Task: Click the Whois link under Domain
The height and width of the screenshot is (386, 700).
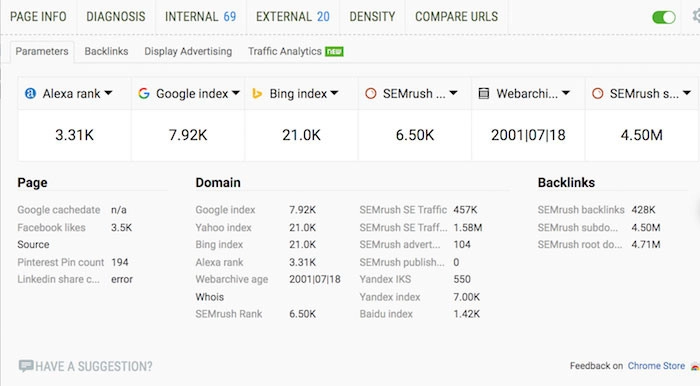Action: [x=209, y=297]
